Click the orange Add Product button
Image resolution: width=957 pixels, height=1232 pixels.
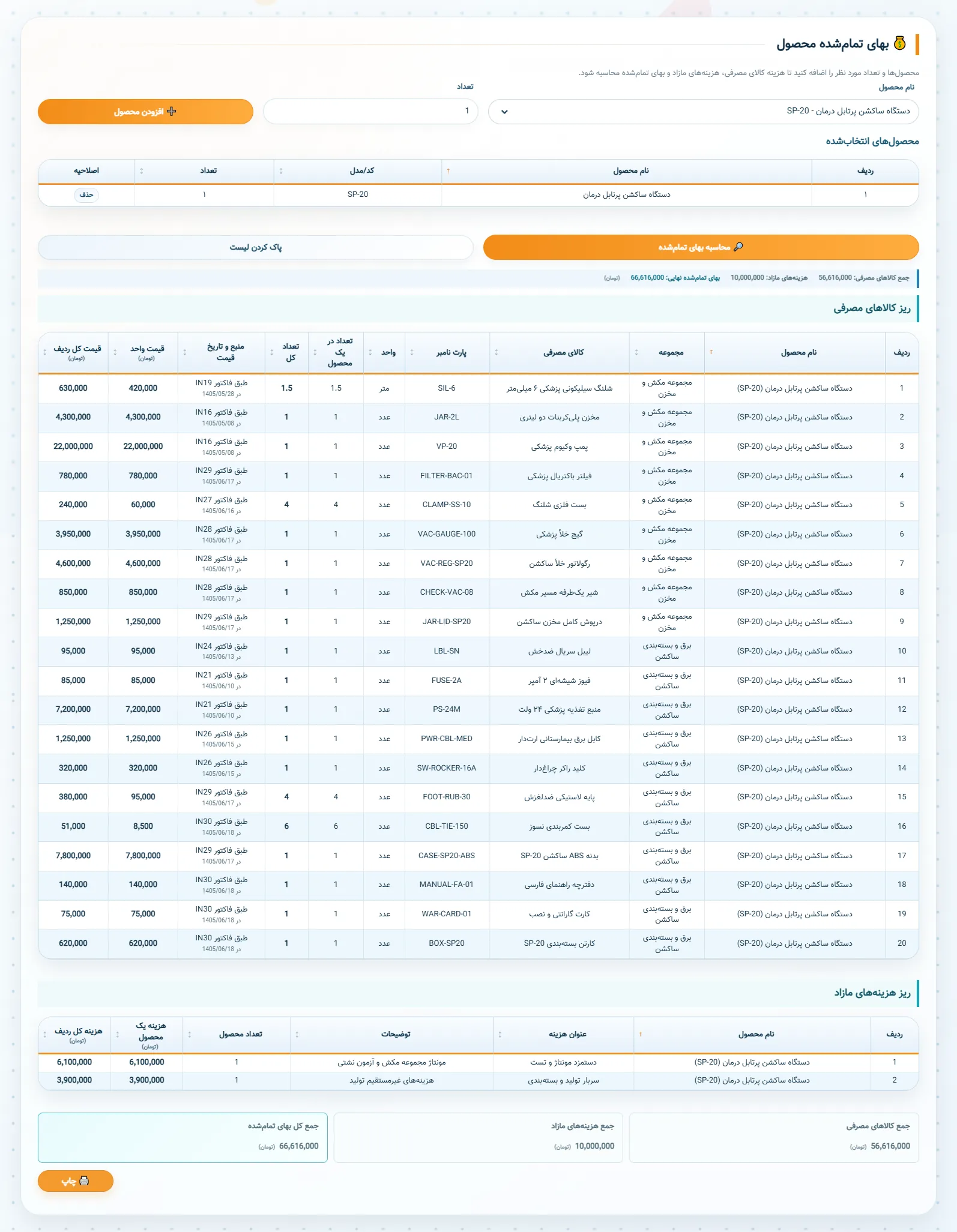tap(145, 112)
